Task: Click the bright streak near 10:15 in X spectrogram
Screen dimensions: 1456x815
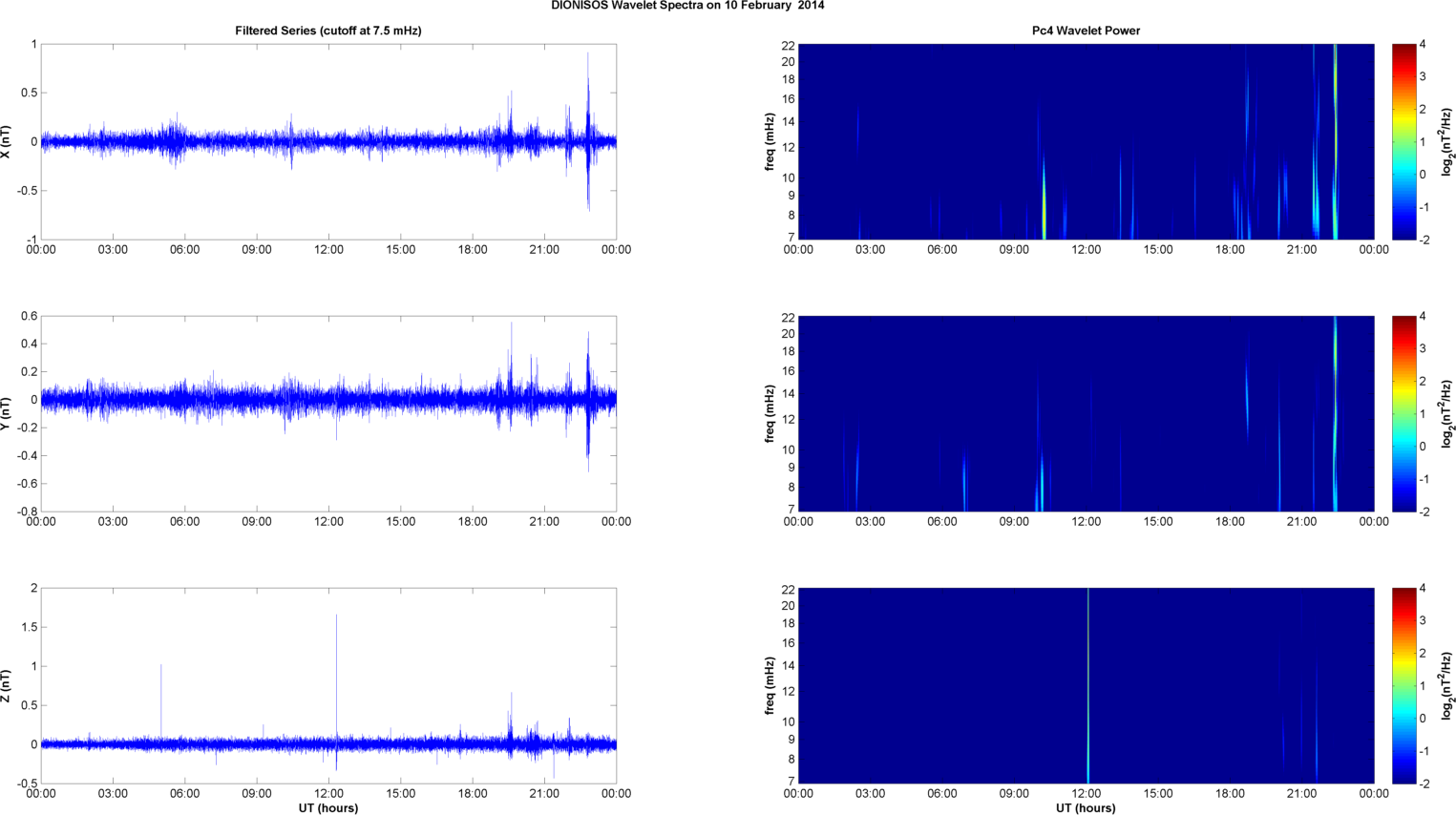Action: coord(1044,200)
